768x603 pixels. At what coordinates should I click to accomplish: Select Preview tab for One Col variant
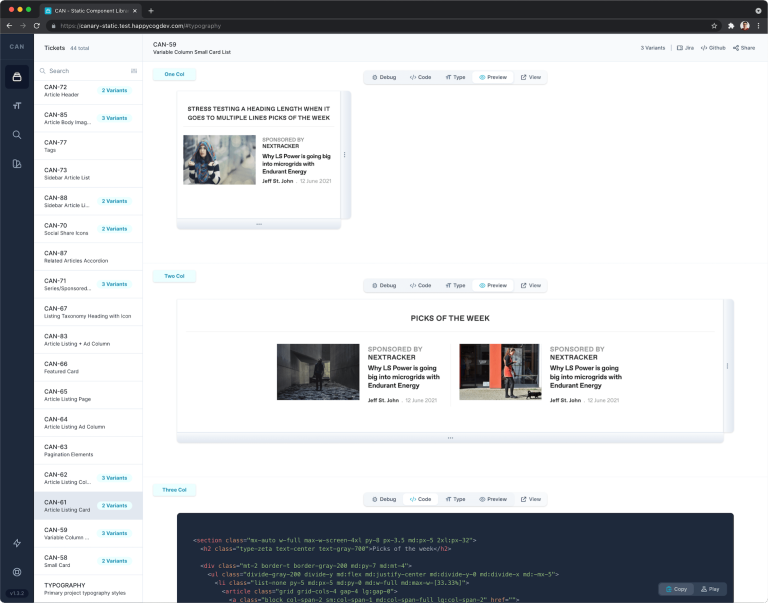[x=493, y=77]
